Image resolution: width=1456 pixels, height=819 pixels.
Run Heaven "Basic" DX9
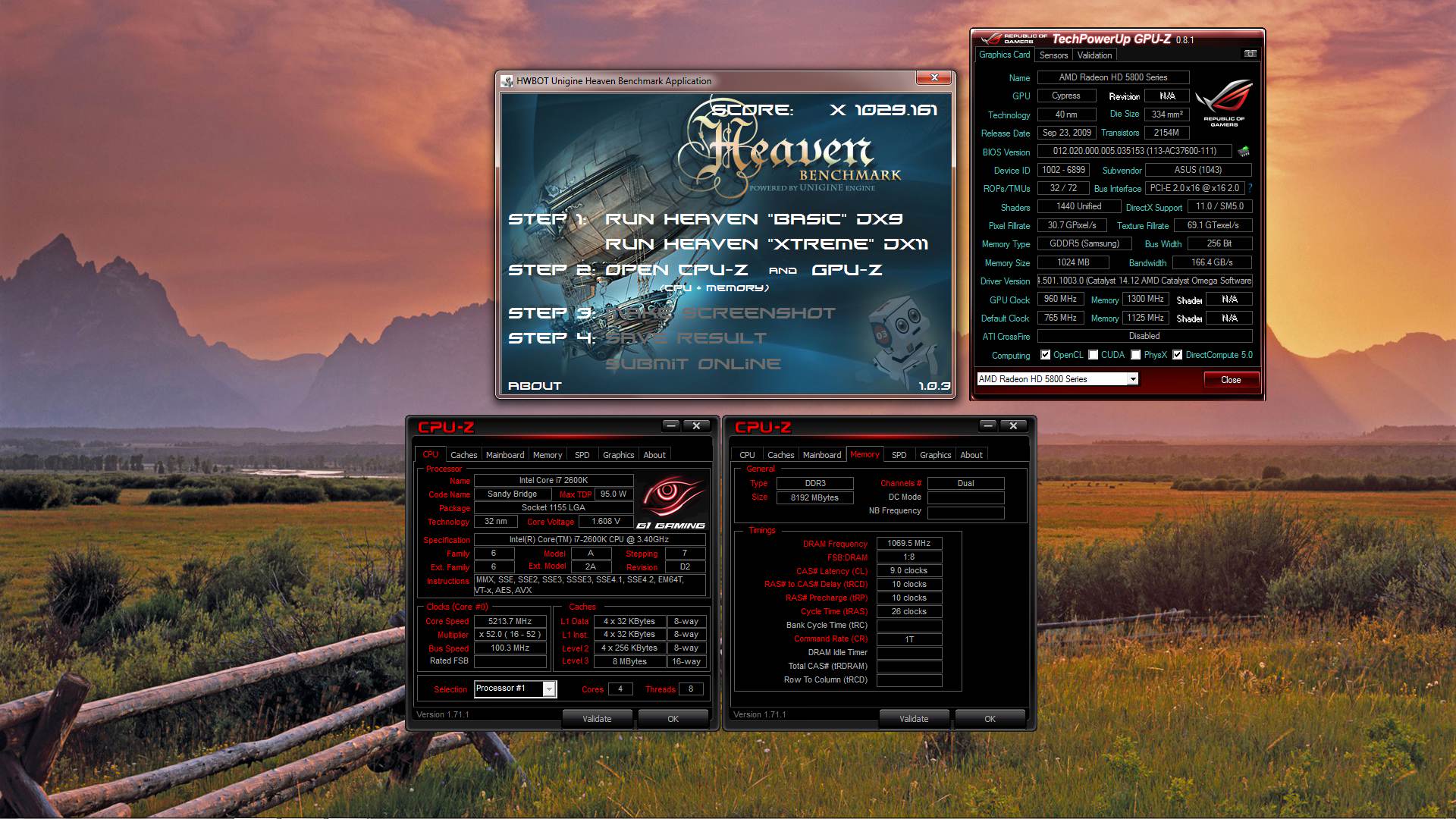(754, 219)
